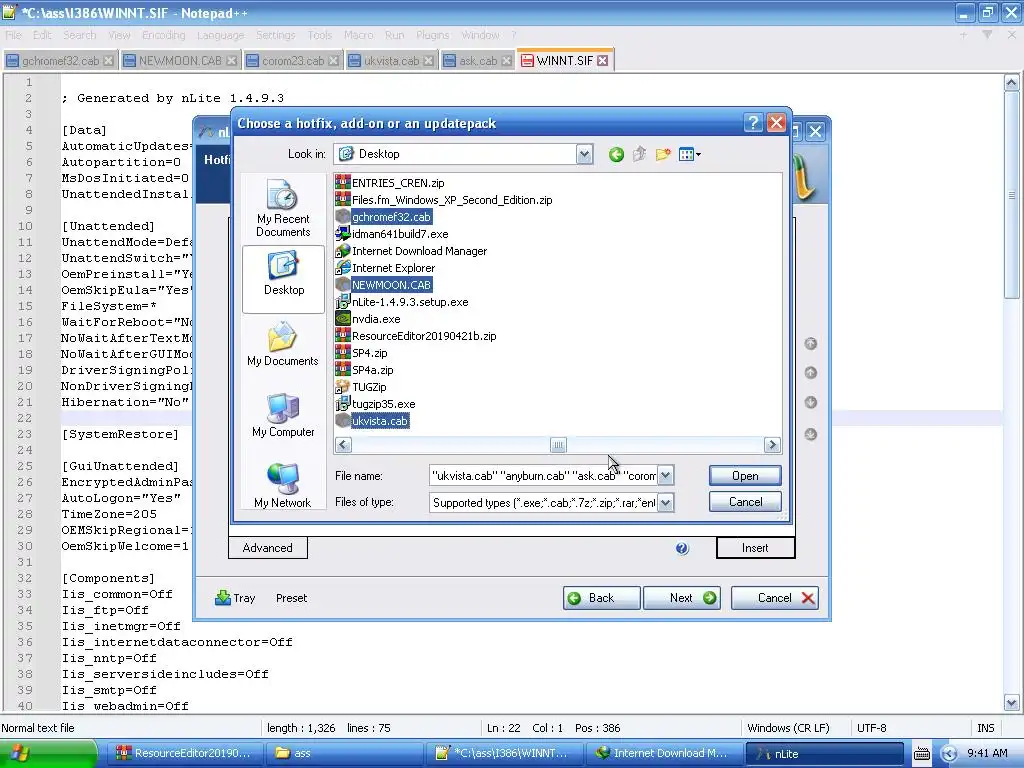The height and width of the screenshot is (768, 1024).
Task: Click nLite Tray button
Action: point(235,598)
